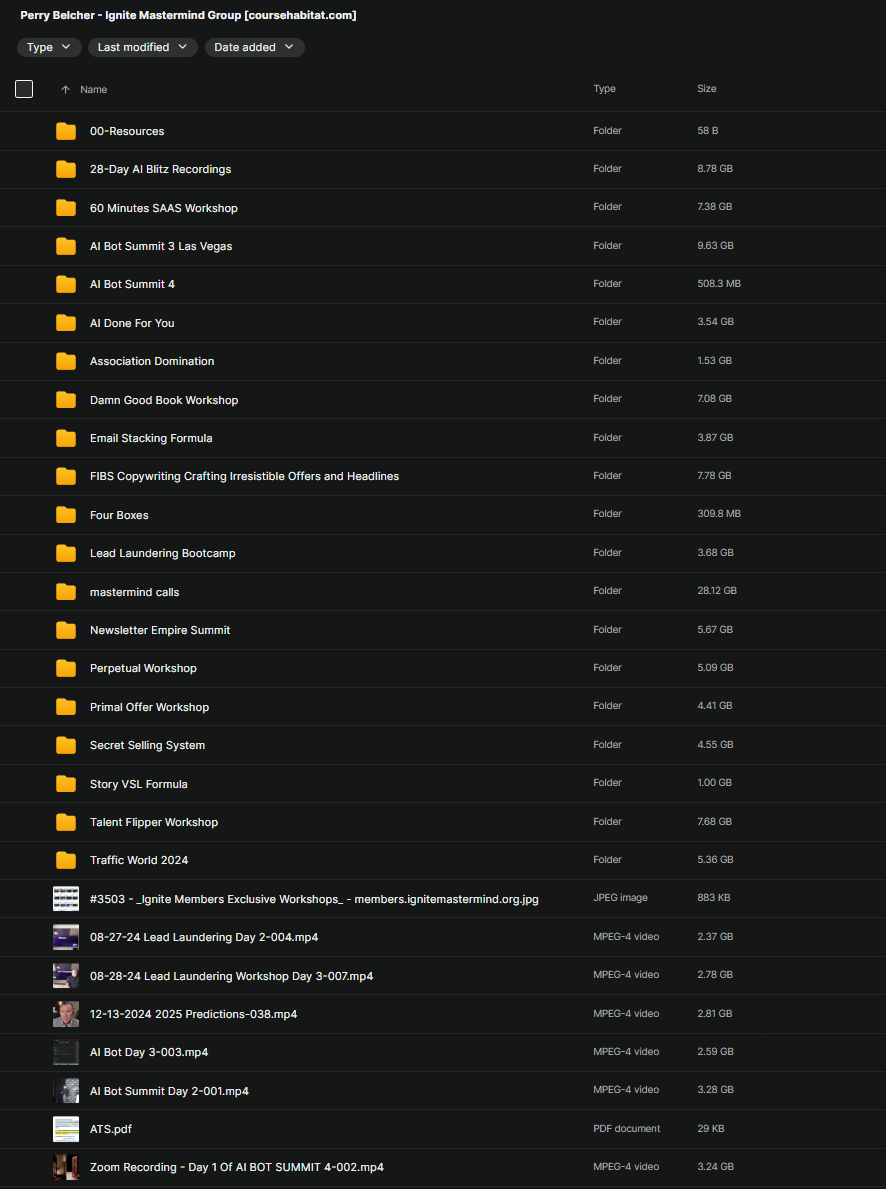Image resolution: width=886 pixels, height=1189 pixels.
Task: Expand the Last modified filter dropdown
Action: click(142, 47)
